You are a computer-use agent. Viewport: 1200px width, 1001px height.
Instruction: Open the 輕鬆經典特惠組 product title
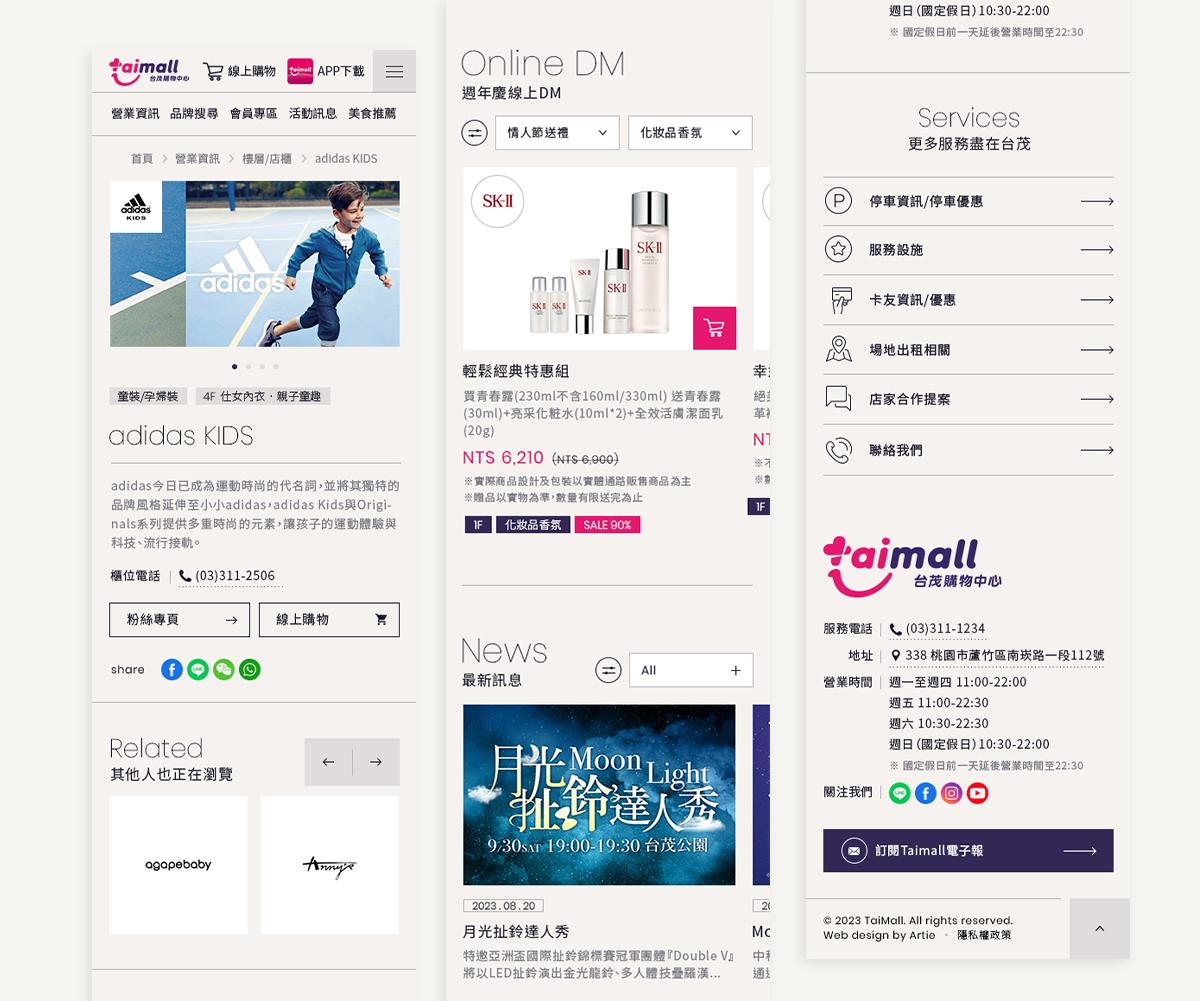click(516, 371)
